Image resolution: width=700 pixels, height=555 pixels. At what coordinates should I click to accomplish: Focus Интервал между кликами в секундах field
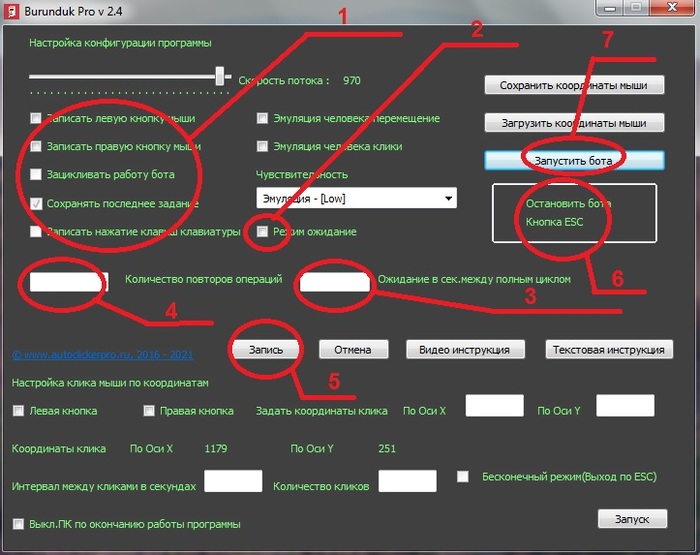pyautogui.click(x=233, y=481)
